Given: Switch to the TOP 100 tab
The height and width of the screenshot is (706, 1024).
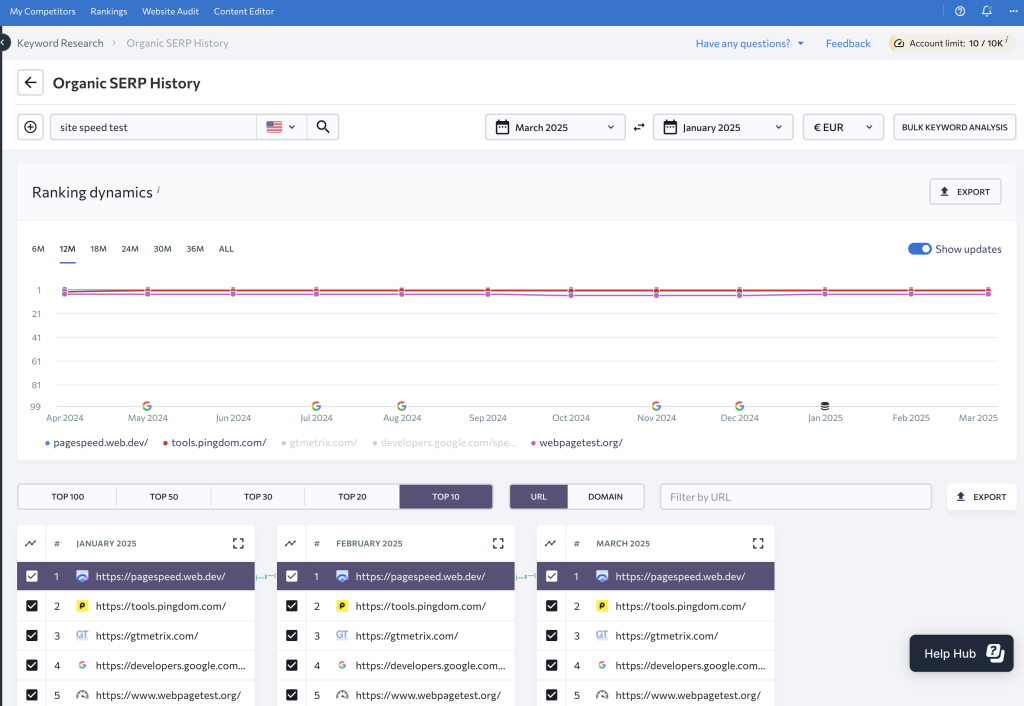Looking at the screenshot, I should point(68,496).
